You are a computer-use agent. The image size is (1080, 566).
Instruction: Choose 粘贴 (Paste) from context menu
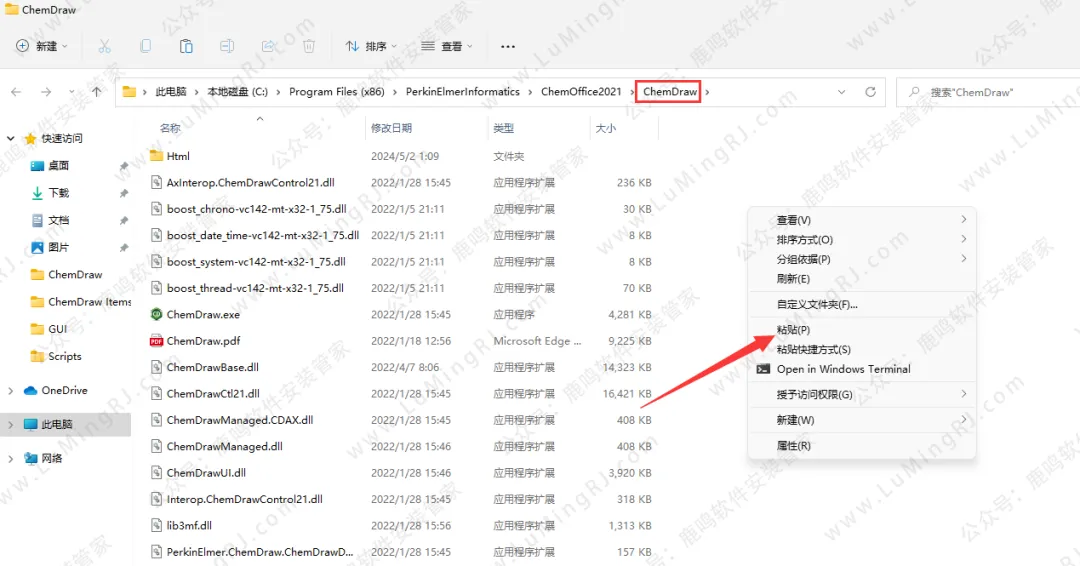(x=793, y=330)
